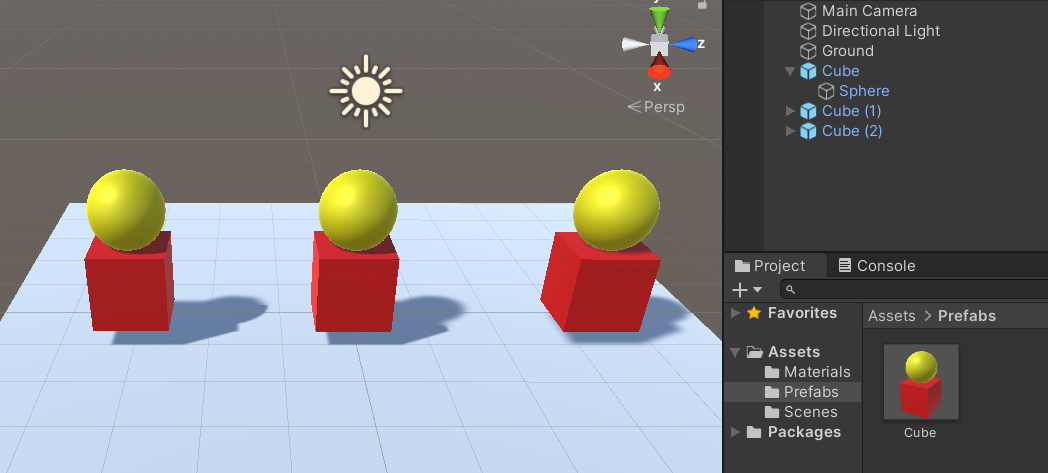
Task: Click the Packages folder icon
Action: 754,432
